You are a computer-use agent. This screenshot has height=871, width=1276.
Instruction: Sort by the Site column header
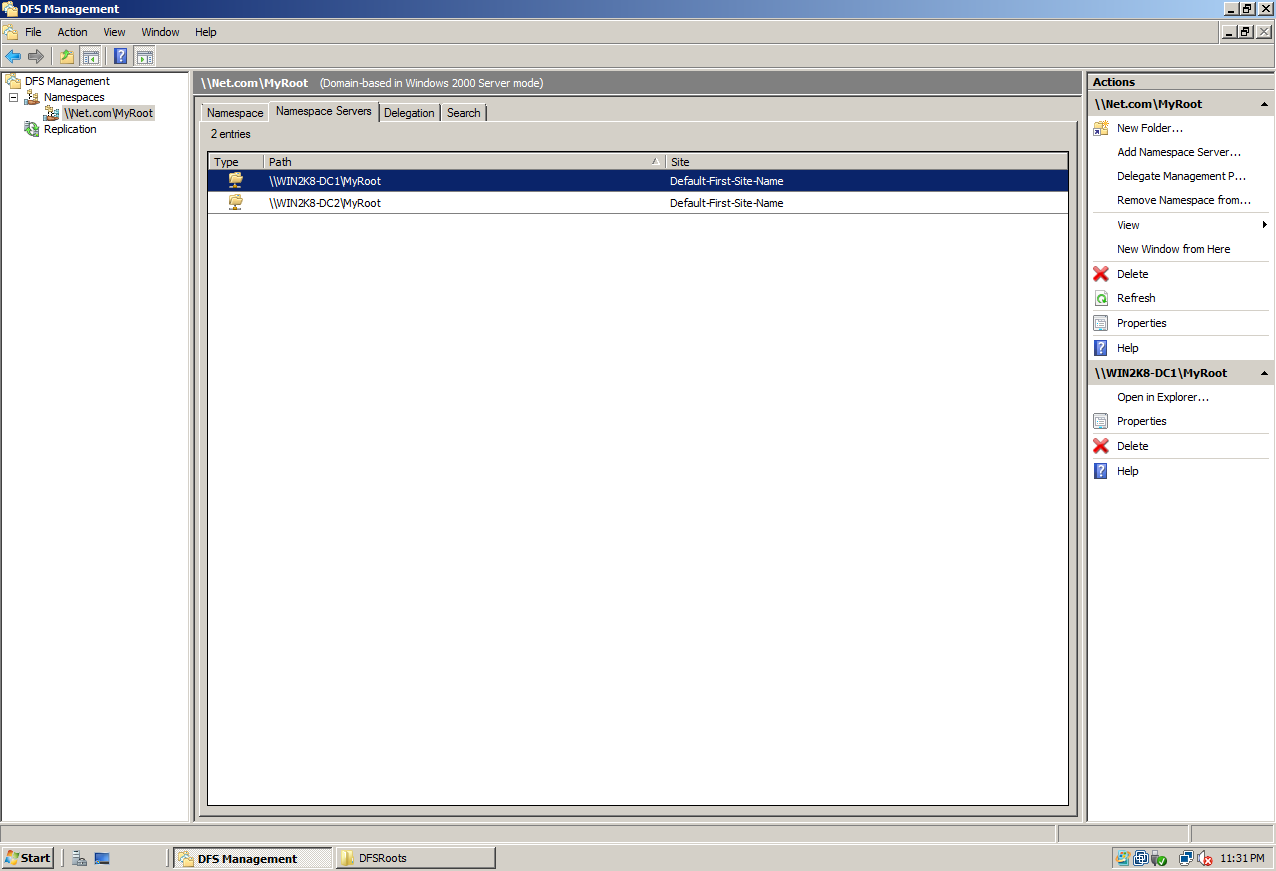pos(867,161)
